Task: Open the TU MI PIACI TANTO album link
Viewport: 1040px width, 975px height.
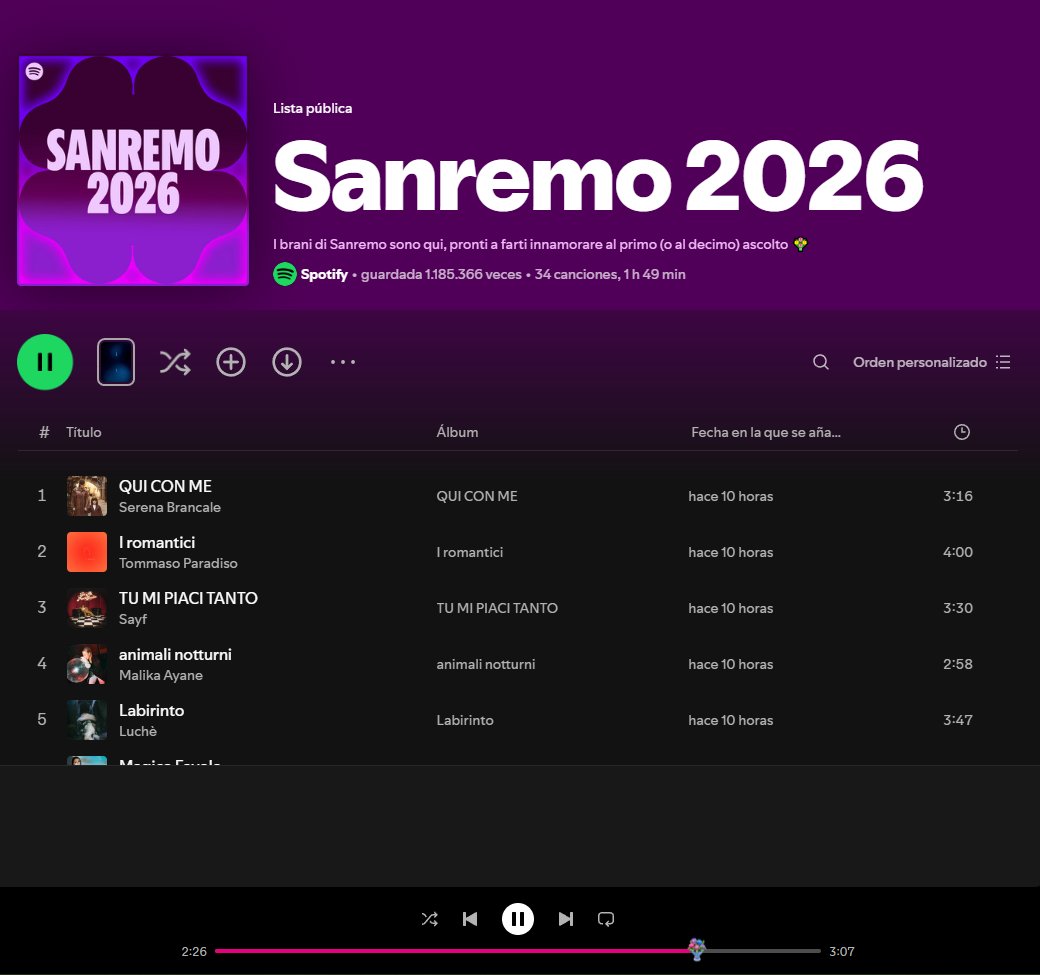Action: (x=497, y=608)
